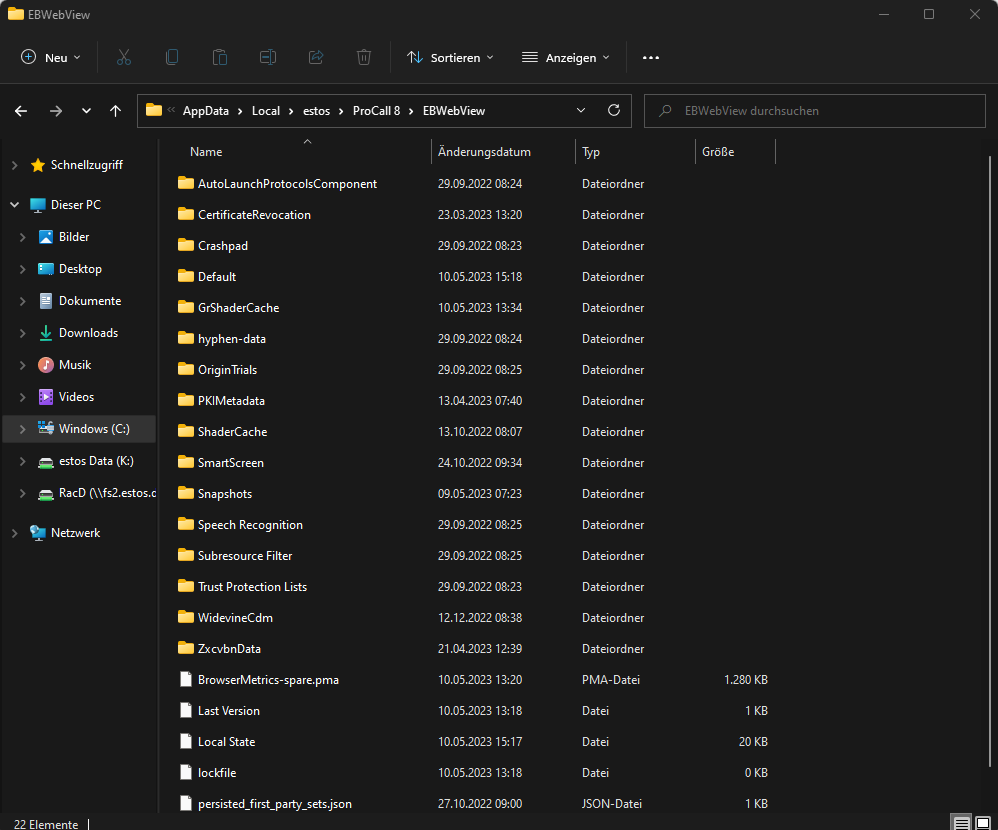Refresh the folder with reload icon
Screen dimensions: 998x830
click(x=614, y=111)
